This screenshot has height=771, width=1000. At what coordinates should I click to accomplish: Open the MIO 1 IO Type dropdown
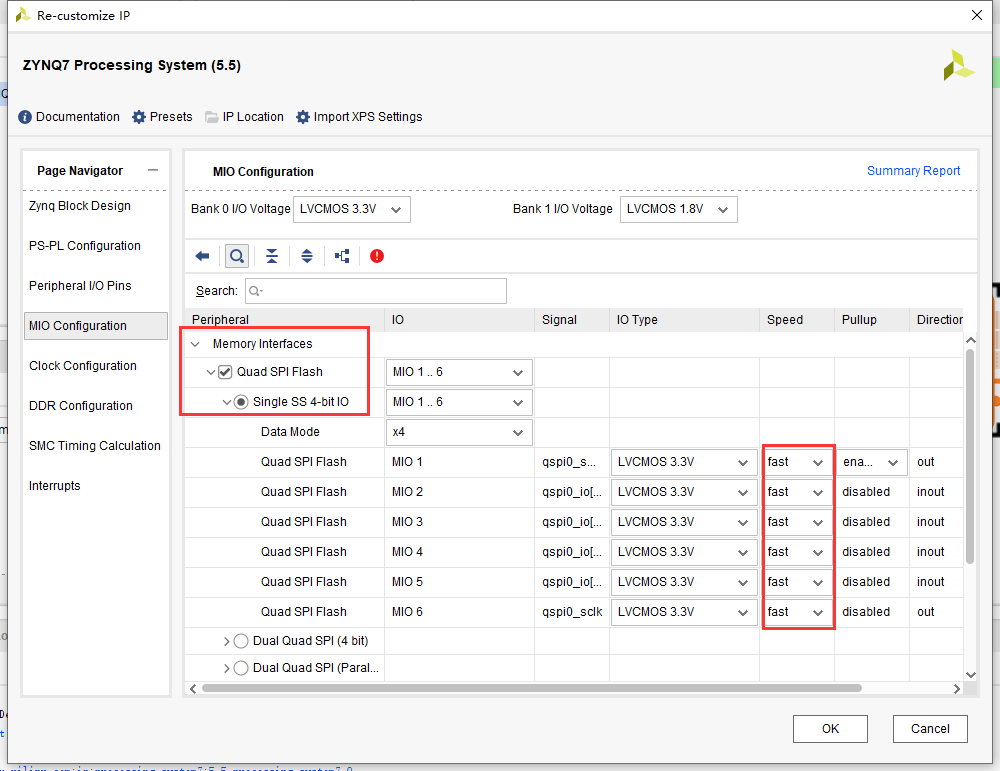coord(684,462)
